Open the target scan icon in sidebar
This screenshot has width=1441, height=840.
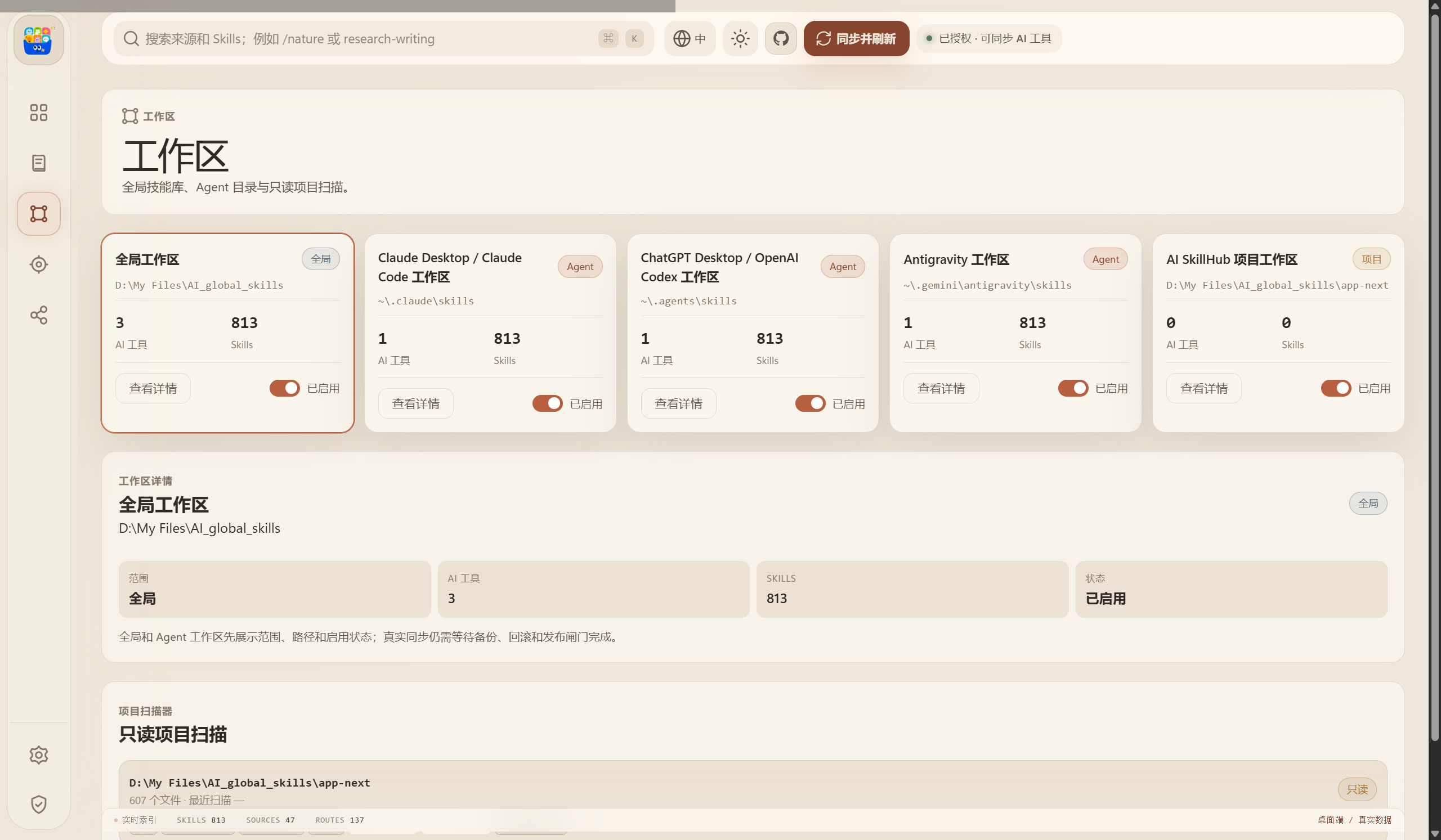click(x=38, y=264)
